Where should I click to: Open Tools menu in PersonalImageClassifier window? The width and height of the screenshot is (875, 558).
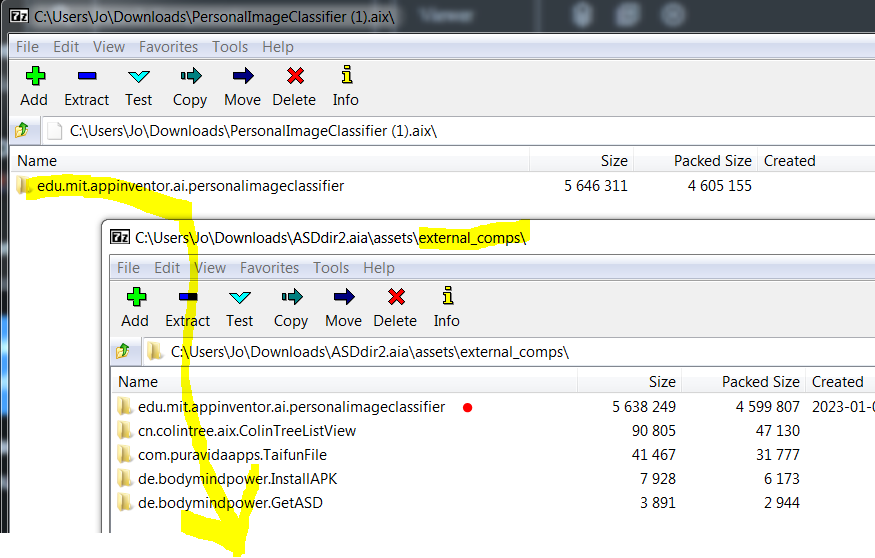tap(230, 47)
